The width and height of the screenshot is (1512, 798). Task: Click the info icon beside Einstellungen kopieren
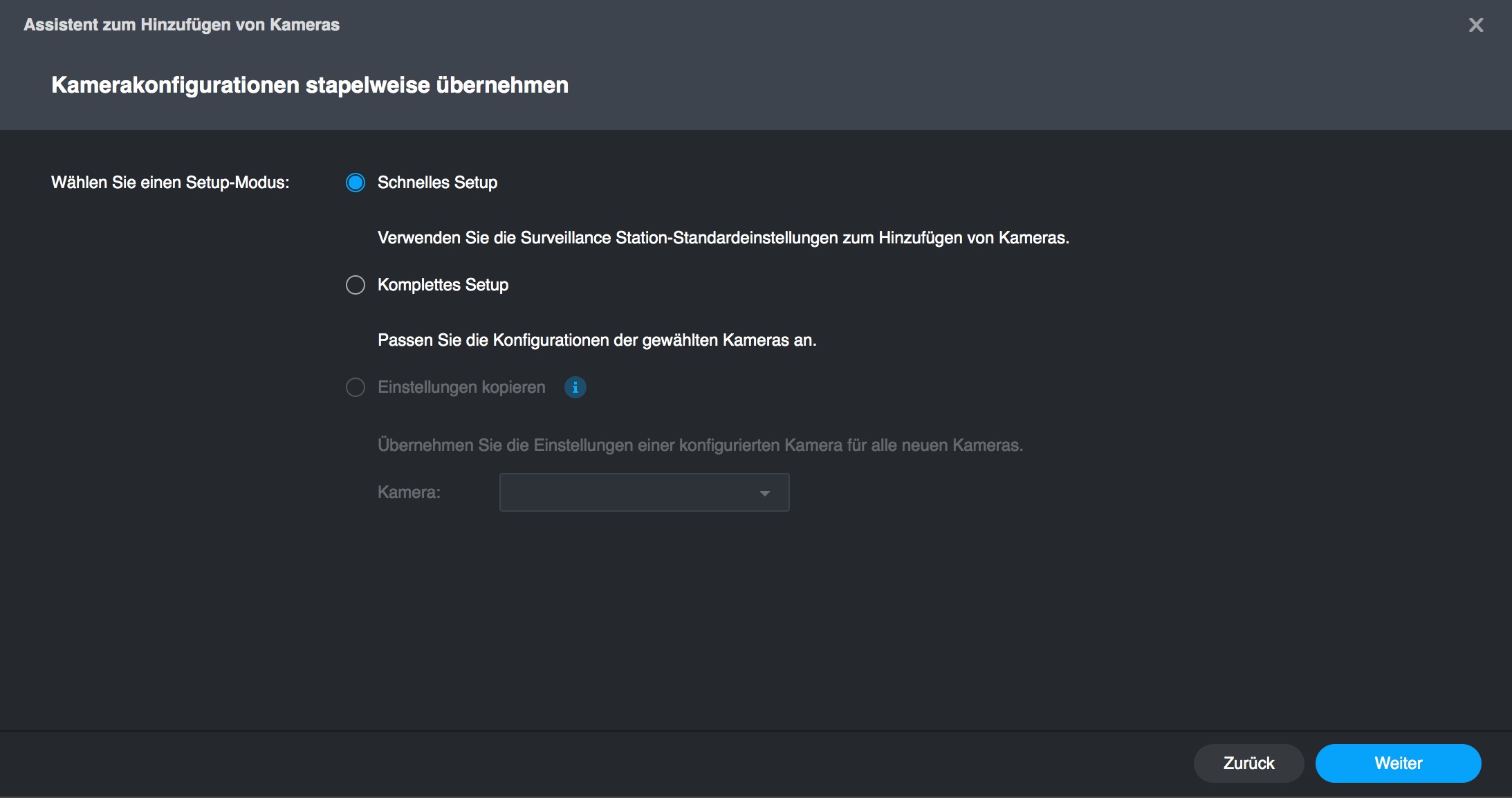tap(575, 387)
